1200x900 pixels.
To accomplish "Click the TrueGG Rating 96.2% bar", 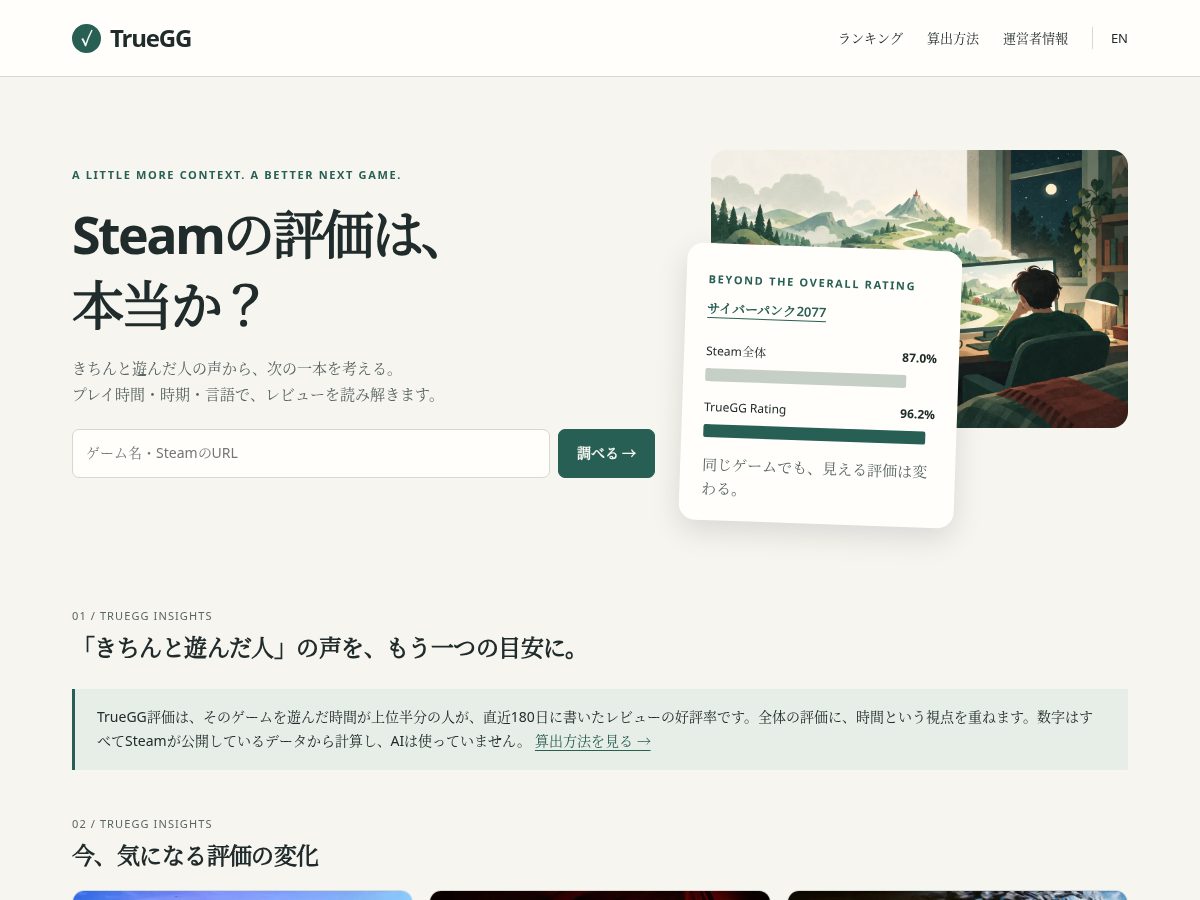I will click(x=814, y=434).
